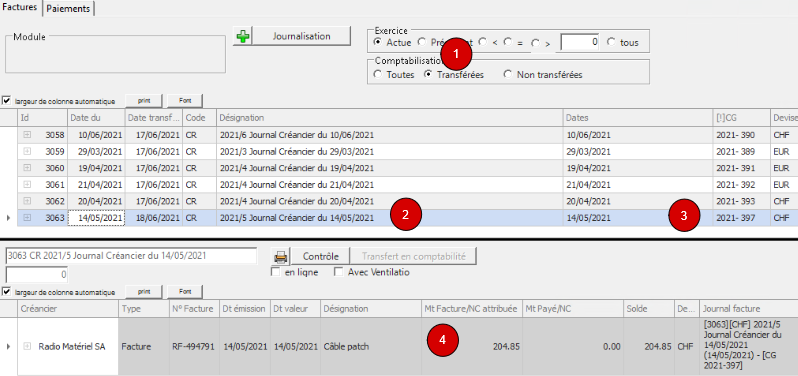798x376 pixels.
Task: Select the Précédent exercice radio button
Action: point(422,42)
